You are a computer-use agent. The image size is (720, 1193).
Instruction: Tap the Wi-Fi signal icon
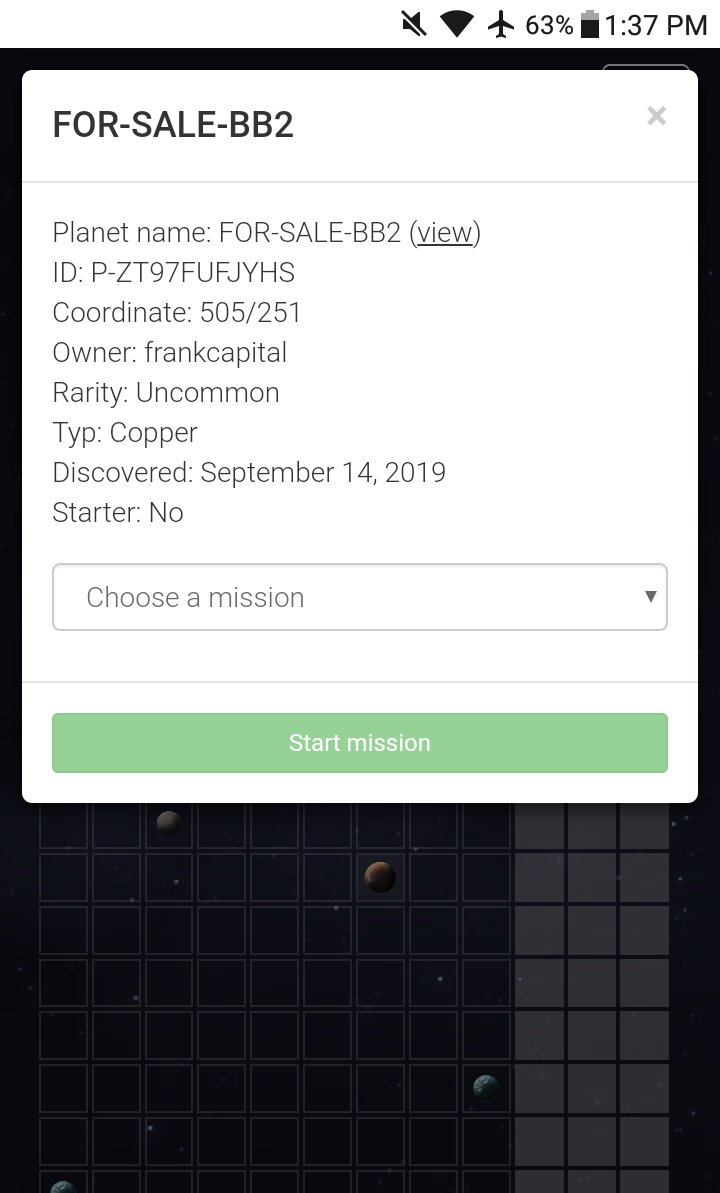coord(457,24)
